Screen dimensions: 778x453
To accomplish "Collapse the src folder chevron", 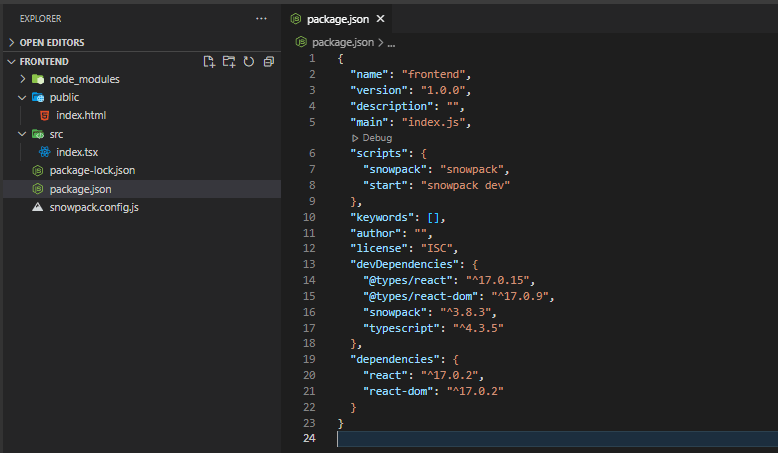I will pos(22,134).
